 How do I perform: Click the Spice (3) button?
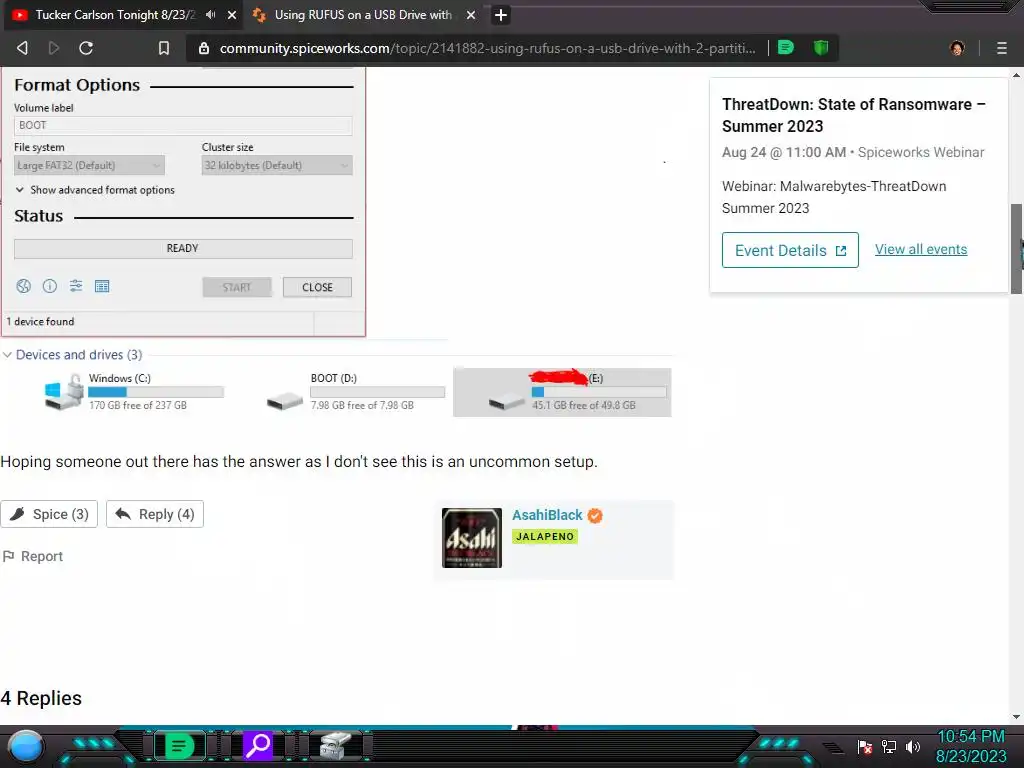tap(49, 514)
